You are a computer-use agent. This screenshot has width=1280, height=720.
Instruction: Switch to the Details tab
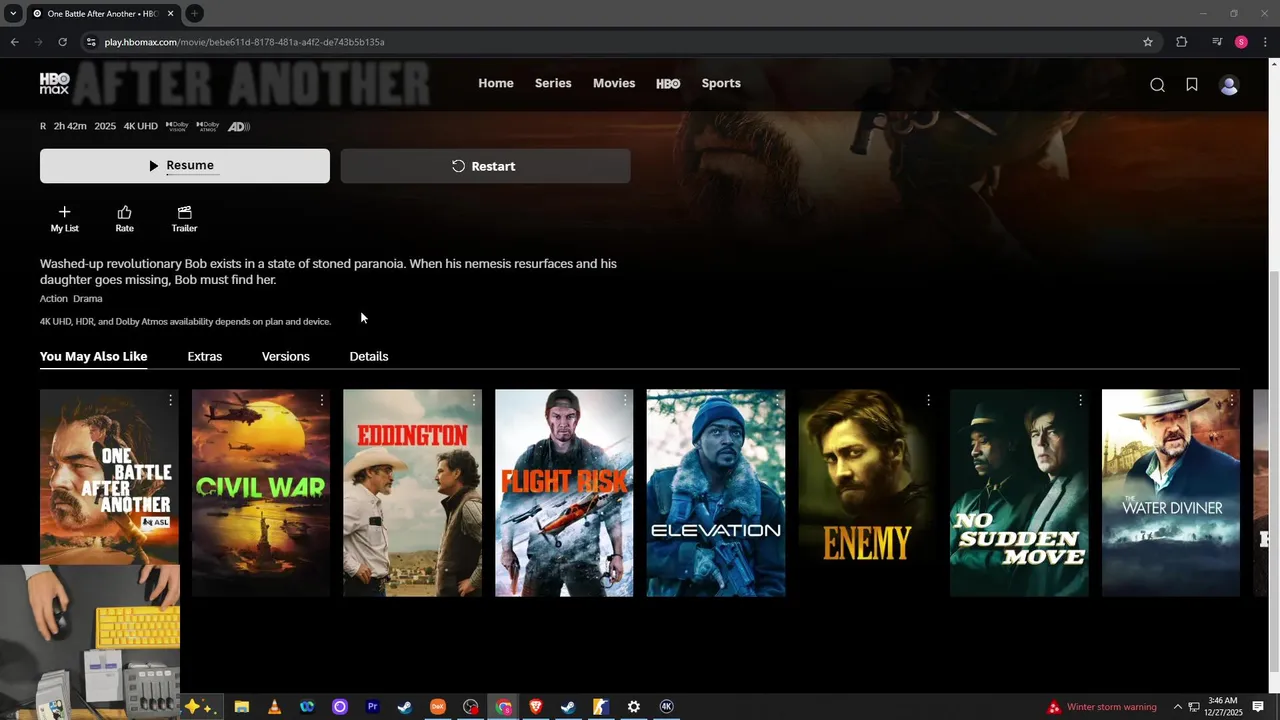pos(369,356)
